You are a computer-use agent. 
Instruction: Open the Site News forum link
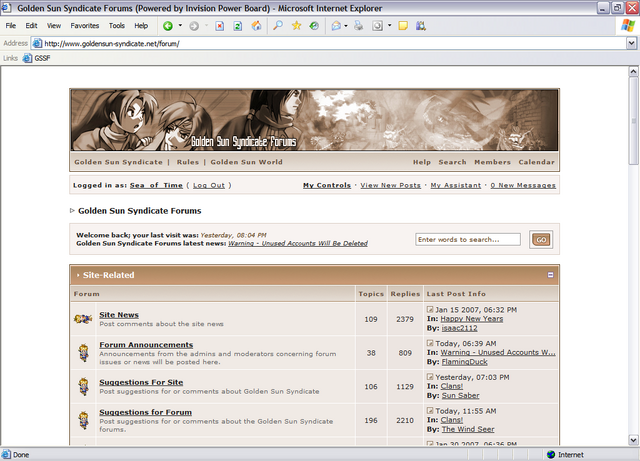click(x=119, y=315)
